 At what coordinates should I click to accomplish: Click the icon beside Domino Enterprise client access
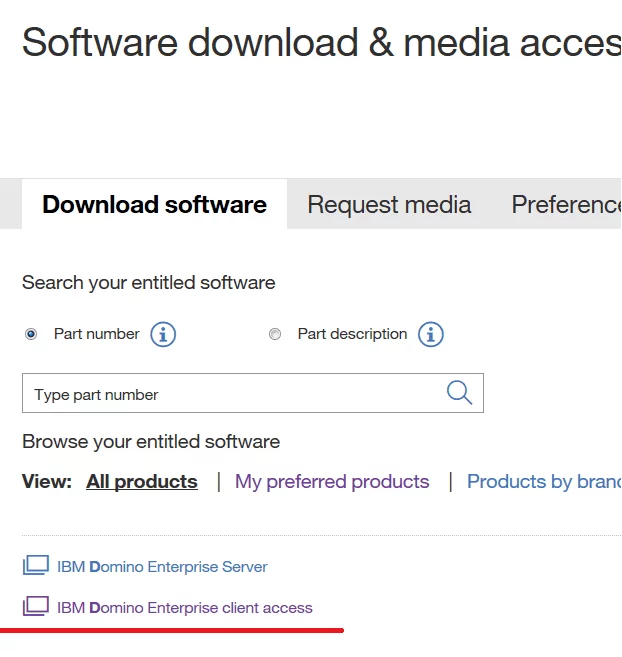(x=35, y=607)
